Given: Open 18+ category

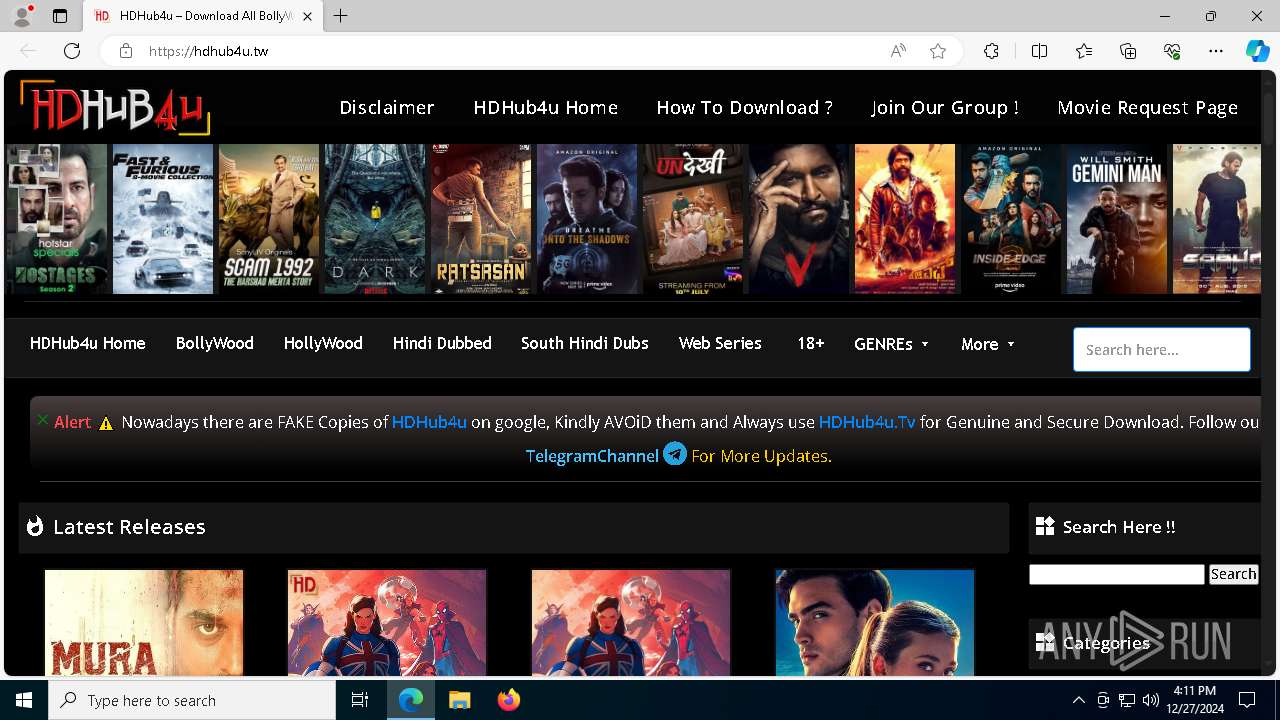Looking at the screenshot, I should (810, 343).
